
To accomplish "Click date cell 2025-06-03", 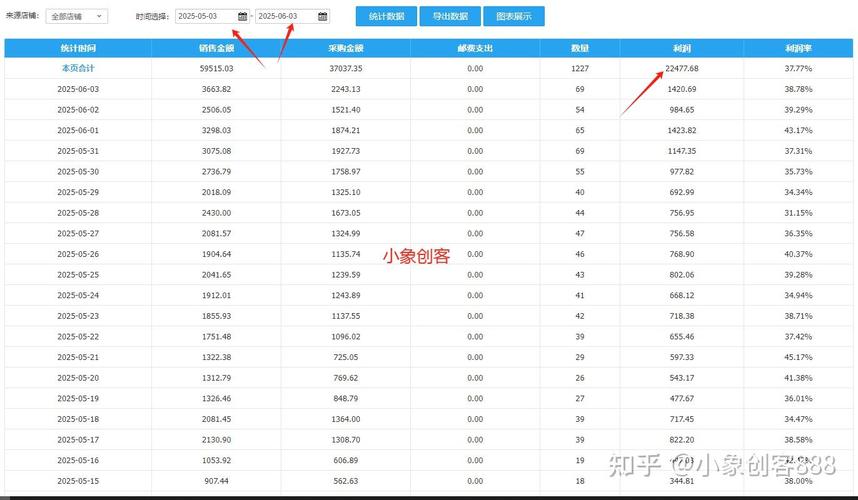I will (78, 89).
